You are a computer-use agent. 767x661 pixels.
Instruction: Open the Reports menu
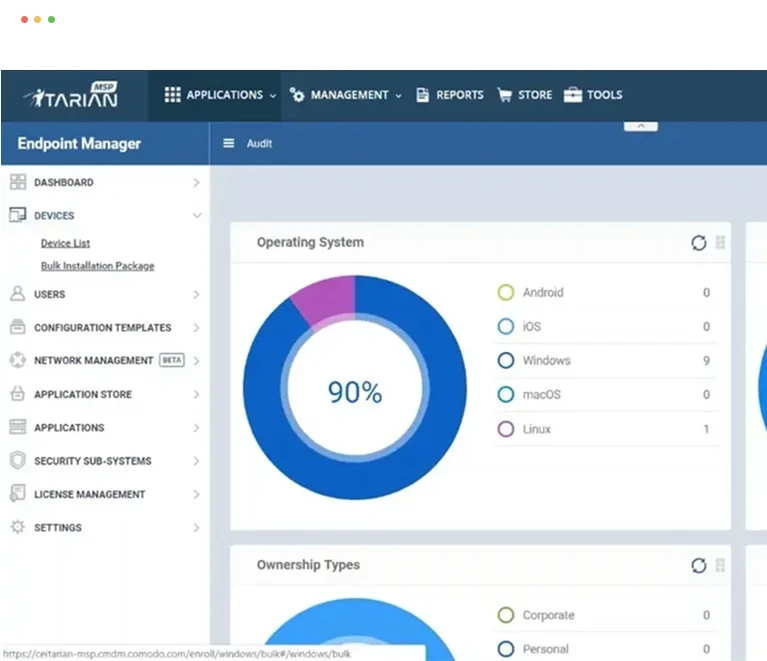click(450, 95)
